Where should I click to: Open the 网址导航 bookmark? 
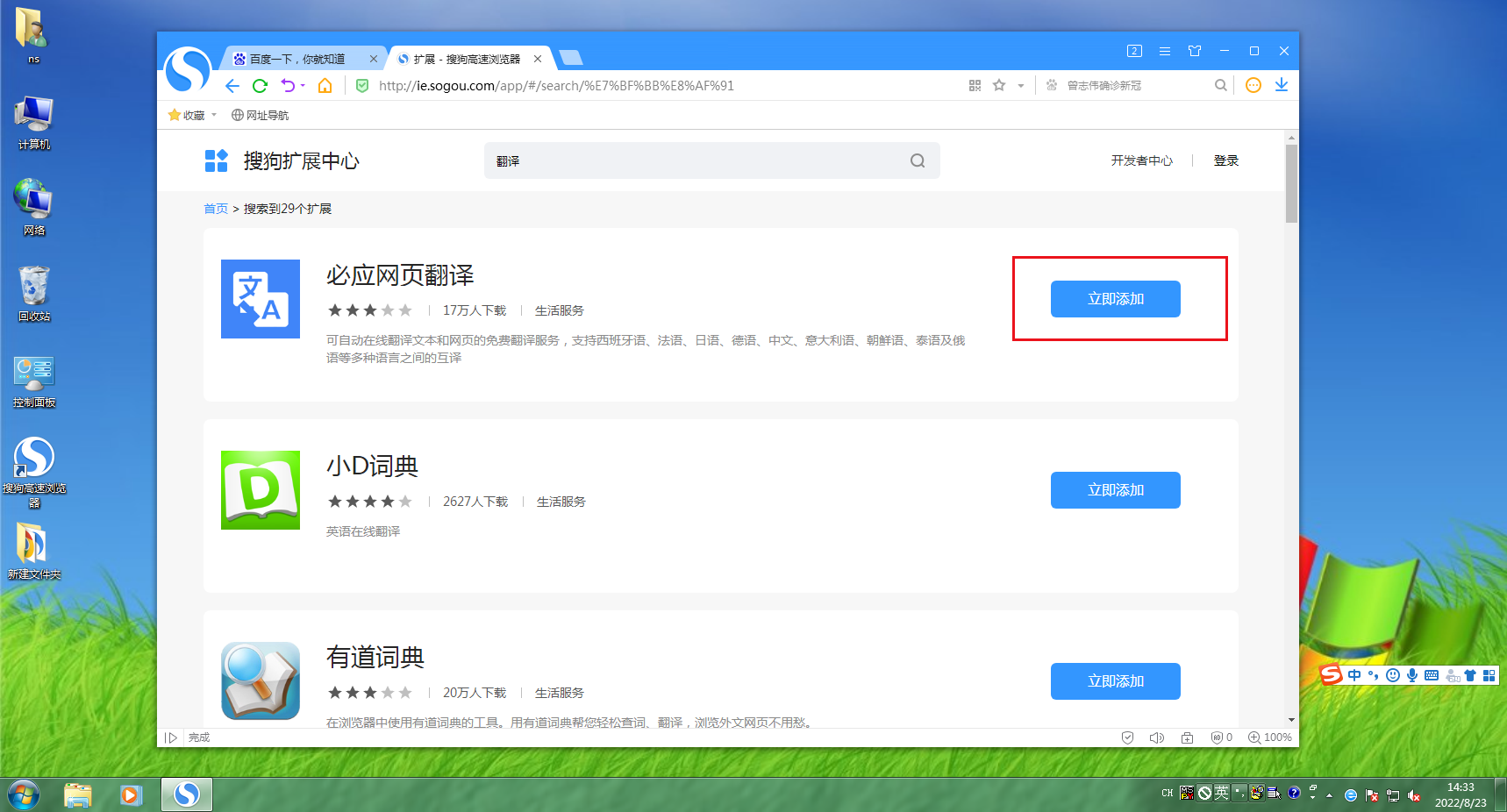coord(260,115)
